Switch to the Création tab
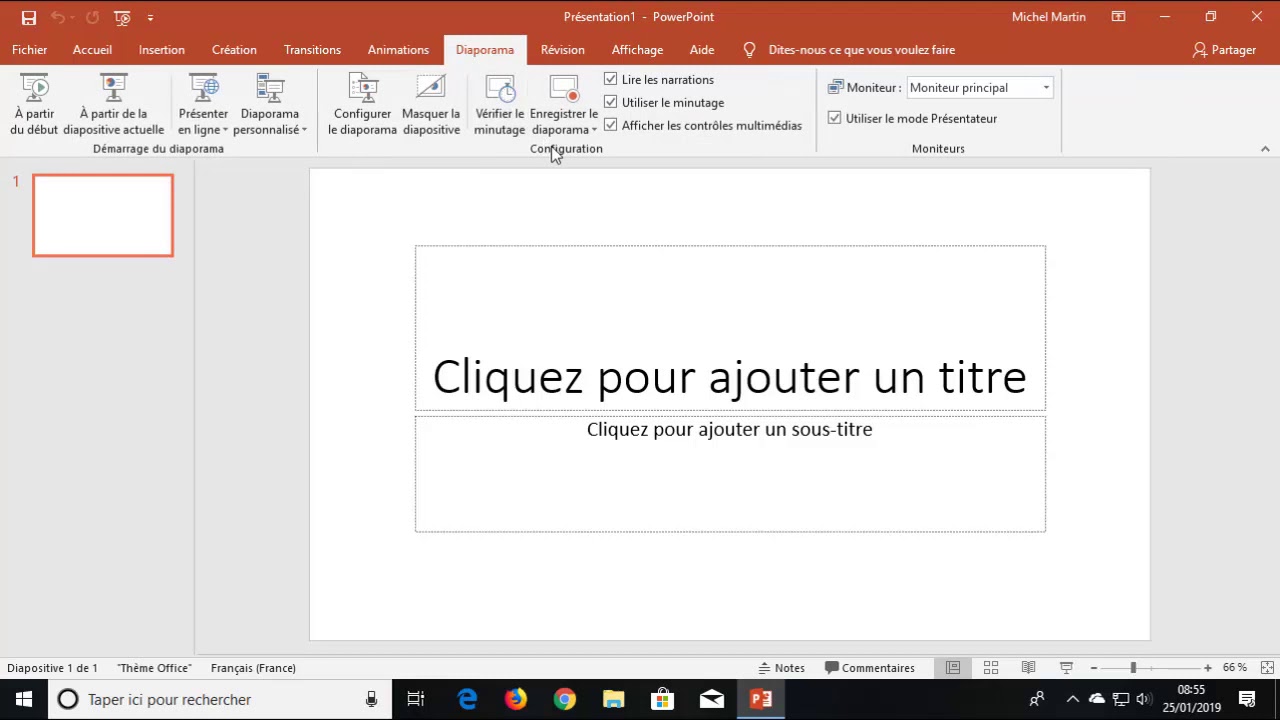 pos(234,50)
